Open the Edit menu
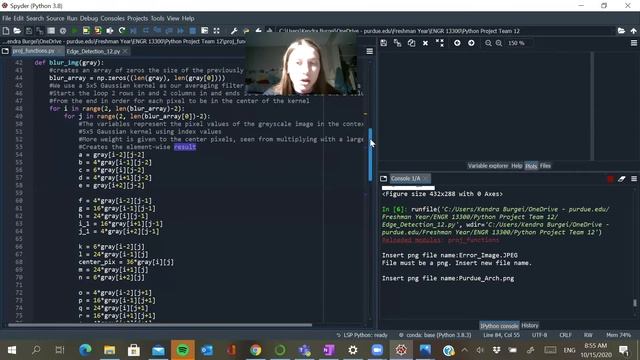 [18, 18]
